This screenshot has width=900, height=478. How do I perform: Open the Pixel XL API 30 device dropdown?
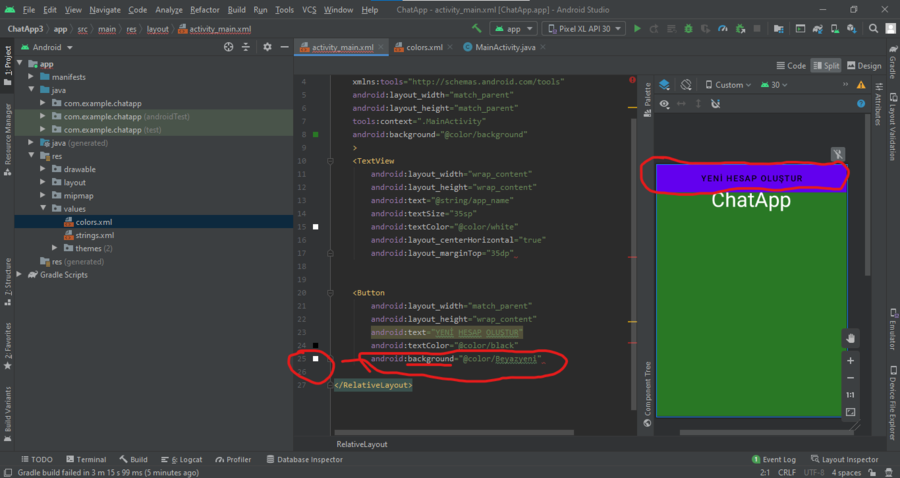[x=589, y=29]
